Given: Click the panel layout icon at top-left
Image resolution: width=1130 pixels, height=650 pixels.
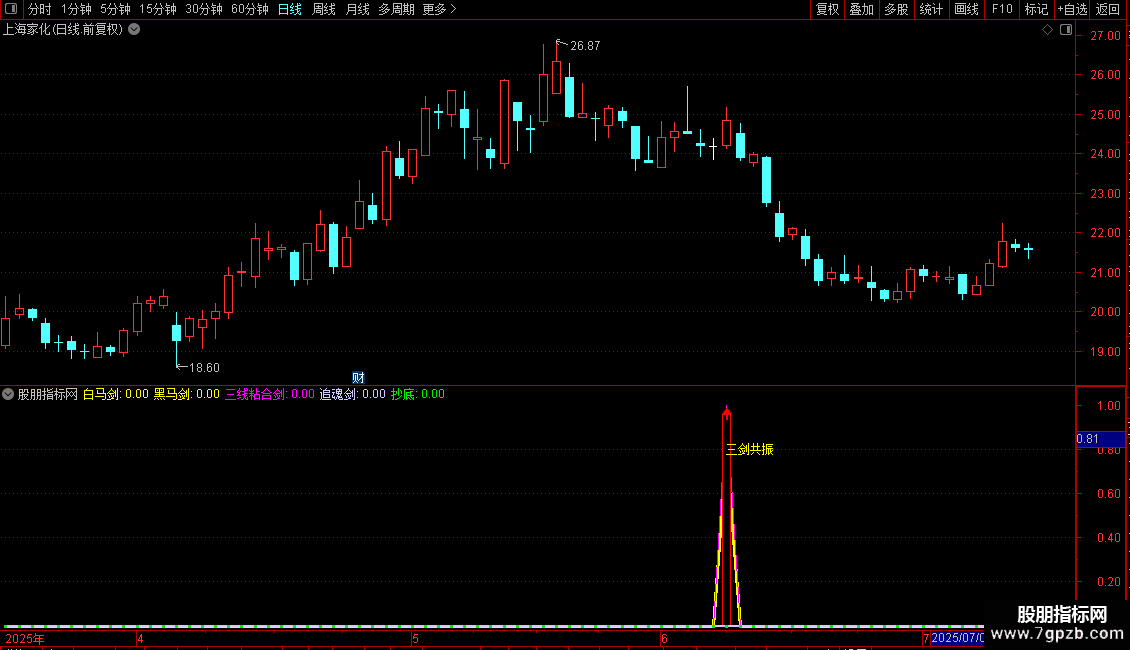Looking at the screenshot, I should click(11, 9).
